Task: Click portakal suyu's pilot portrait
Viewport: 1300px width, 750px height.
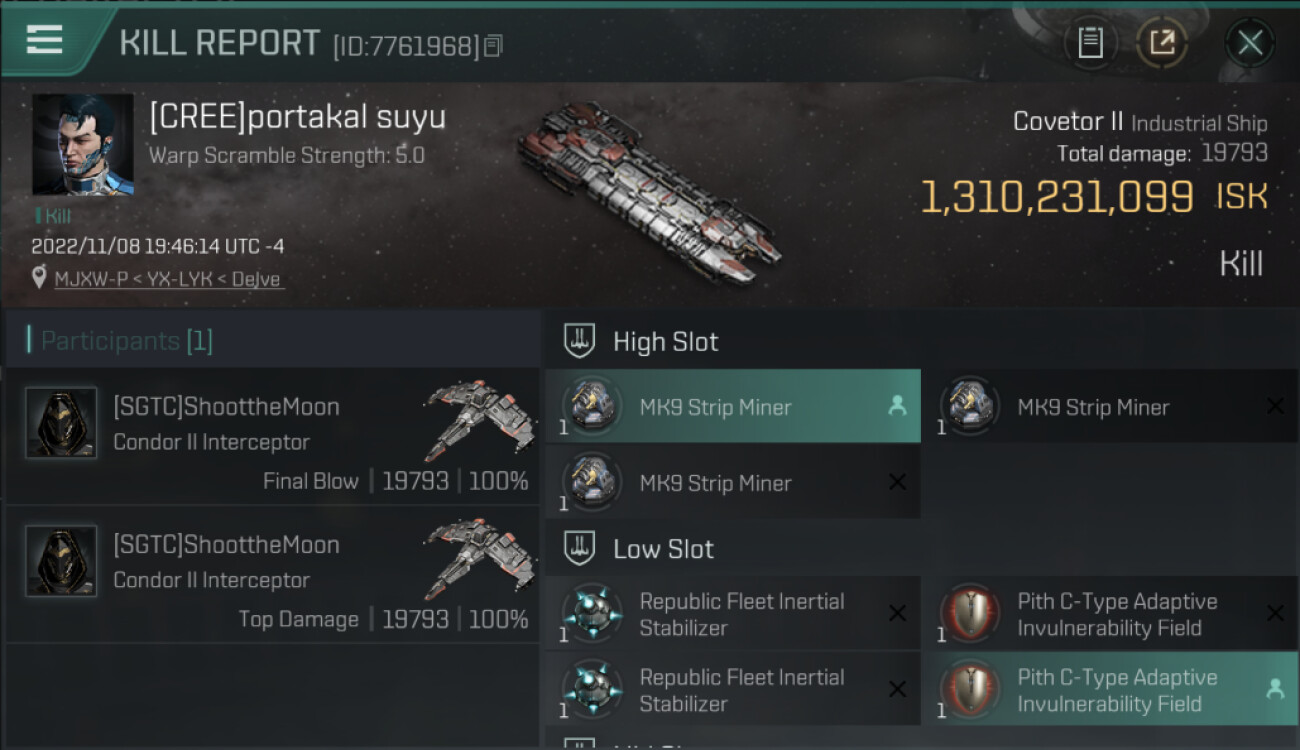Action: pyautogui.click(x=82, y=145)
